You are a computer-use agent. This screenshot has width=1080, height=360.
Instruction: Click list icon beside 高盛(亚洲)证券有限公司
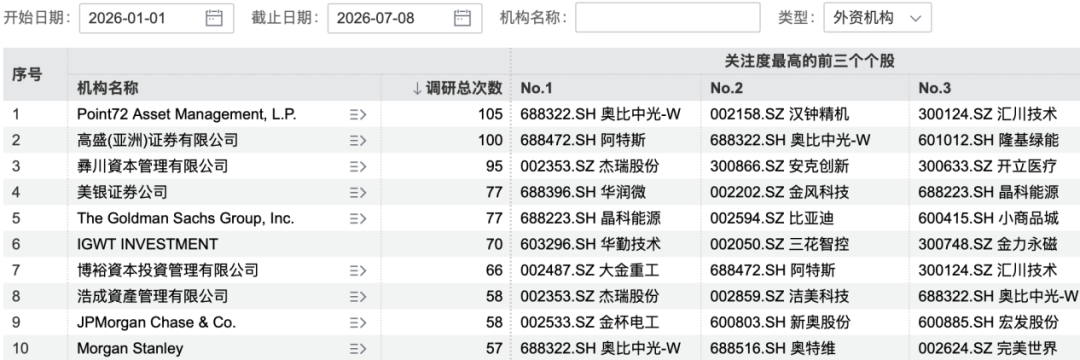[357, 140]
